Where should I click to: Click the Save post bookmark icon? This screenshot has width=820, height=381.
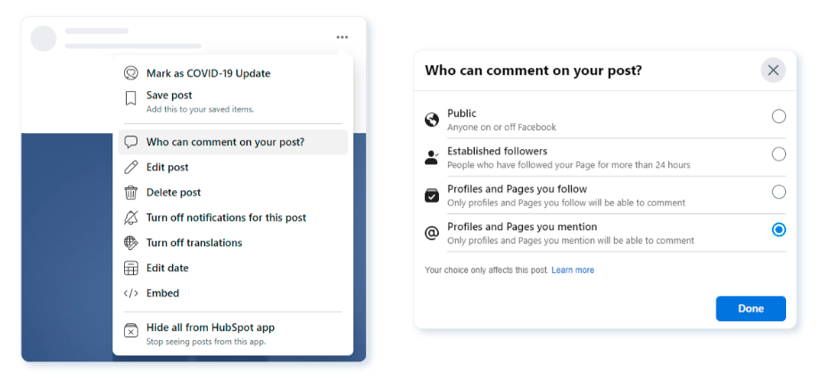(131, 98)
